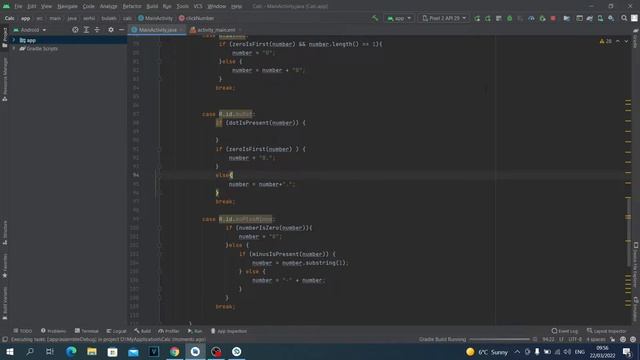Open the File menu
Screen dimensions: 640x360
[18, 6]
